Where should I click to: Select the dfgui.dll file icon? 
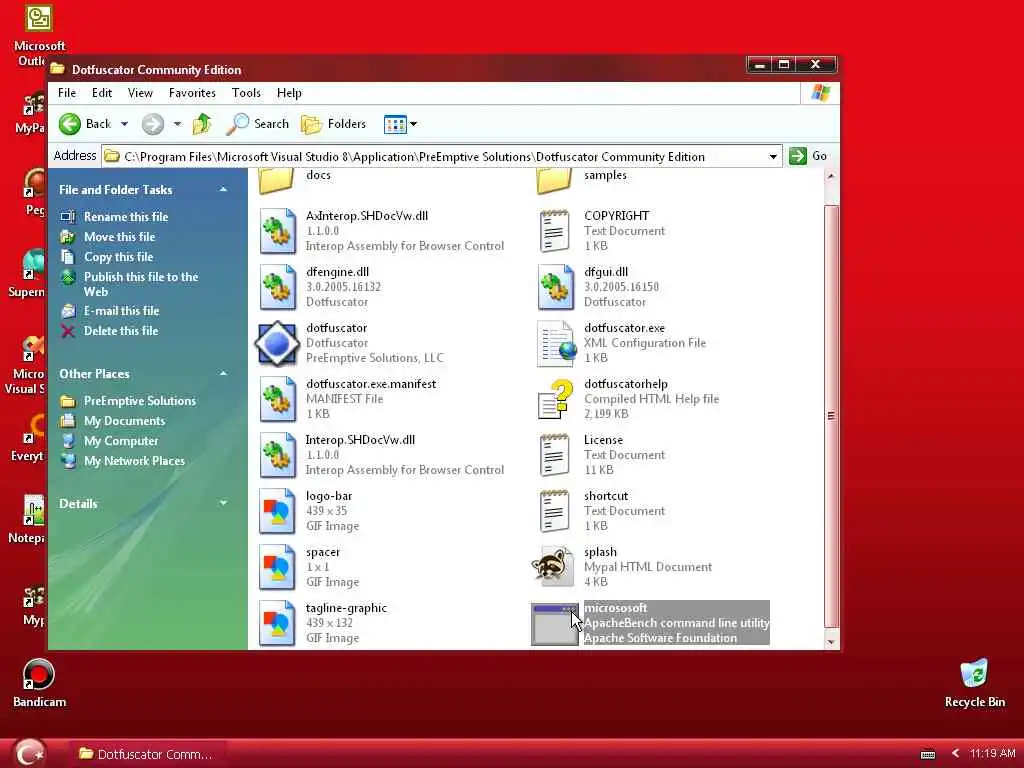[x=556, y=287]
